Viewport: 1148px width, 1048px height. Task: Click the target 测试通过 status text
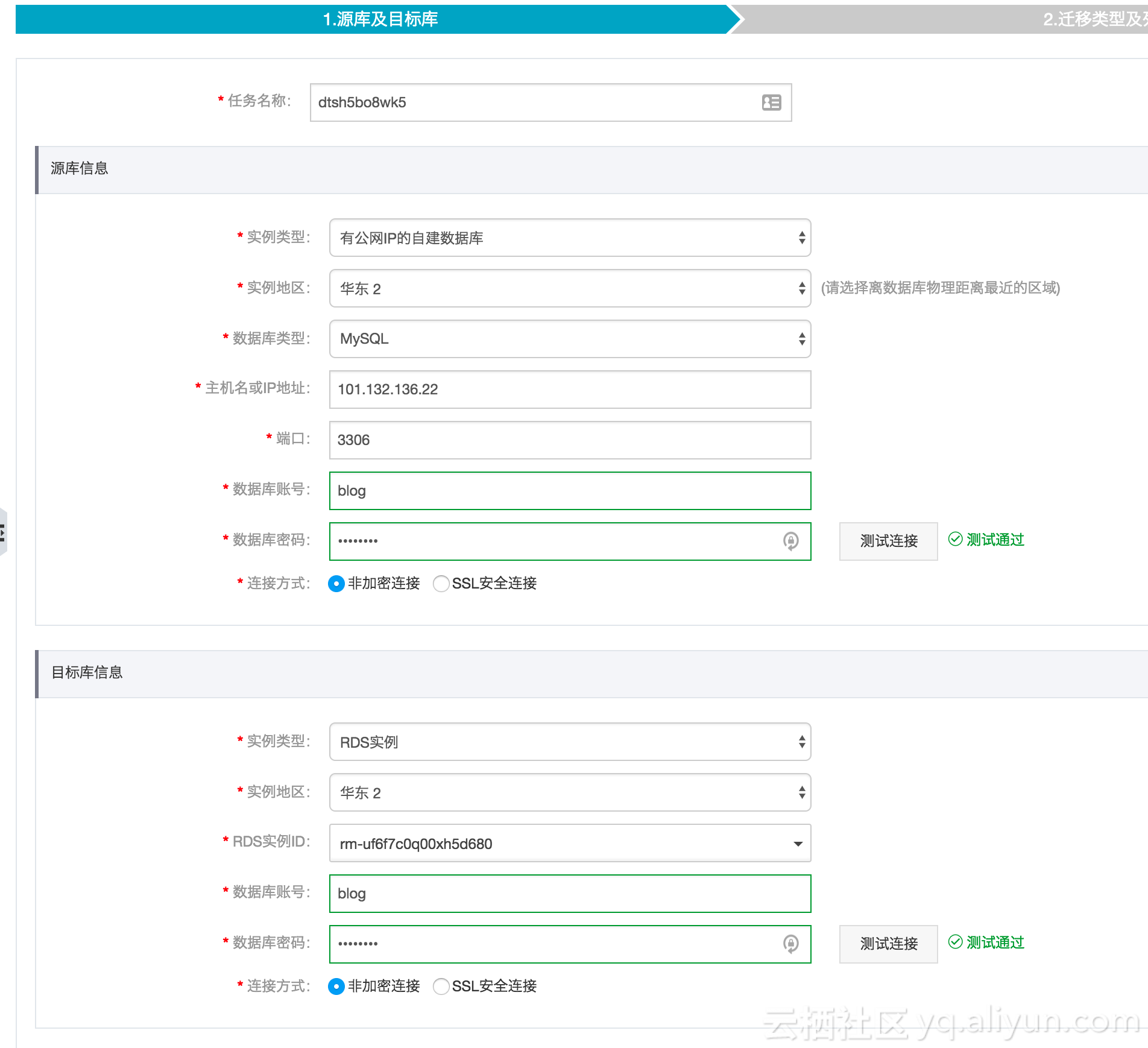(995, 942)
